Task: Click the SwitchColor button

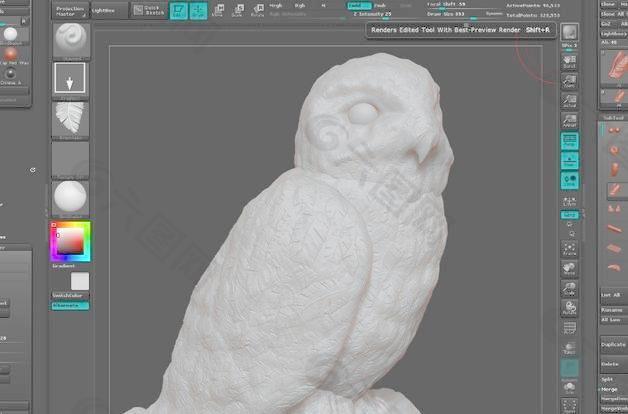Action: click(x=70, y=296)
